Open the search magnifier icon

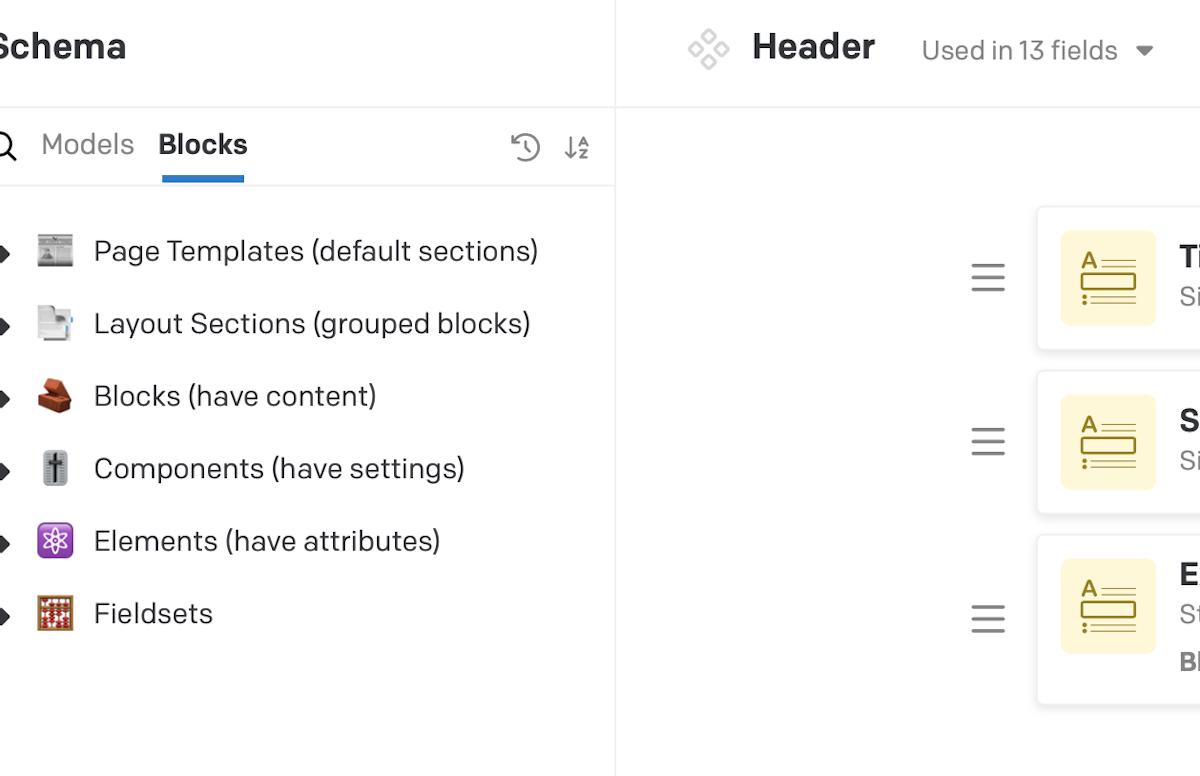tap(6, 147)
